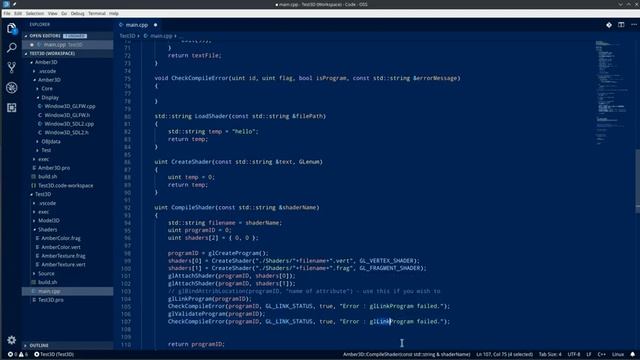640x360 pixels.
Task: Click the CheckCompileError function definition on line 75
Action: (x=199, y=78)
